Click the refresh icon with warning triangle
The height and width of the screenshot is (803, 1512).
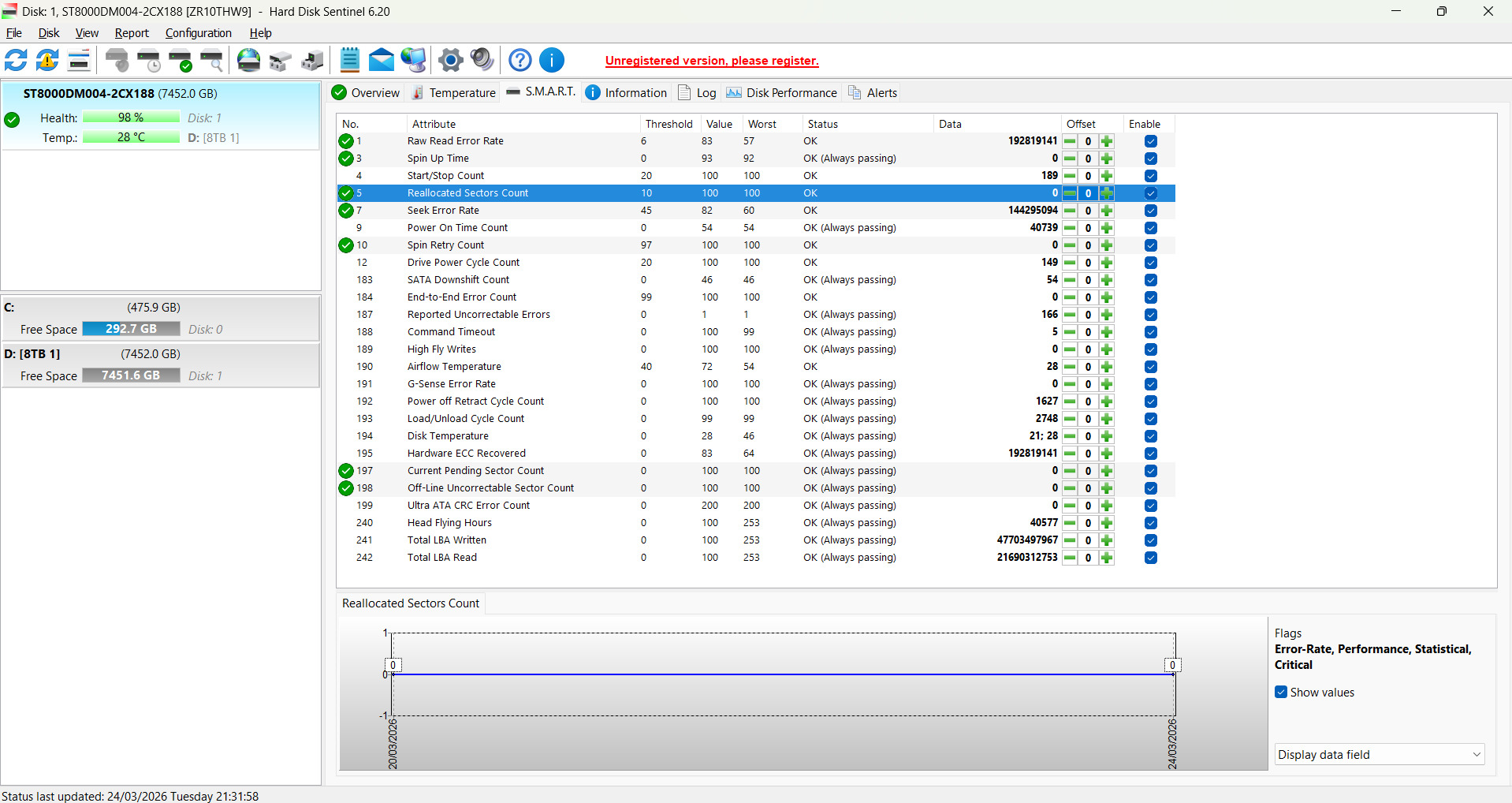click(47, 60)
